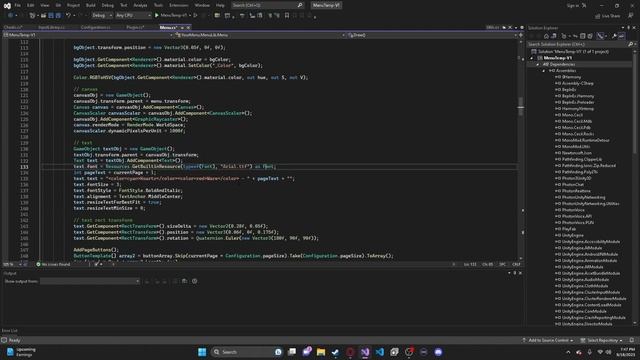
Task: Open the Edit menu
Action: (31, 5)
